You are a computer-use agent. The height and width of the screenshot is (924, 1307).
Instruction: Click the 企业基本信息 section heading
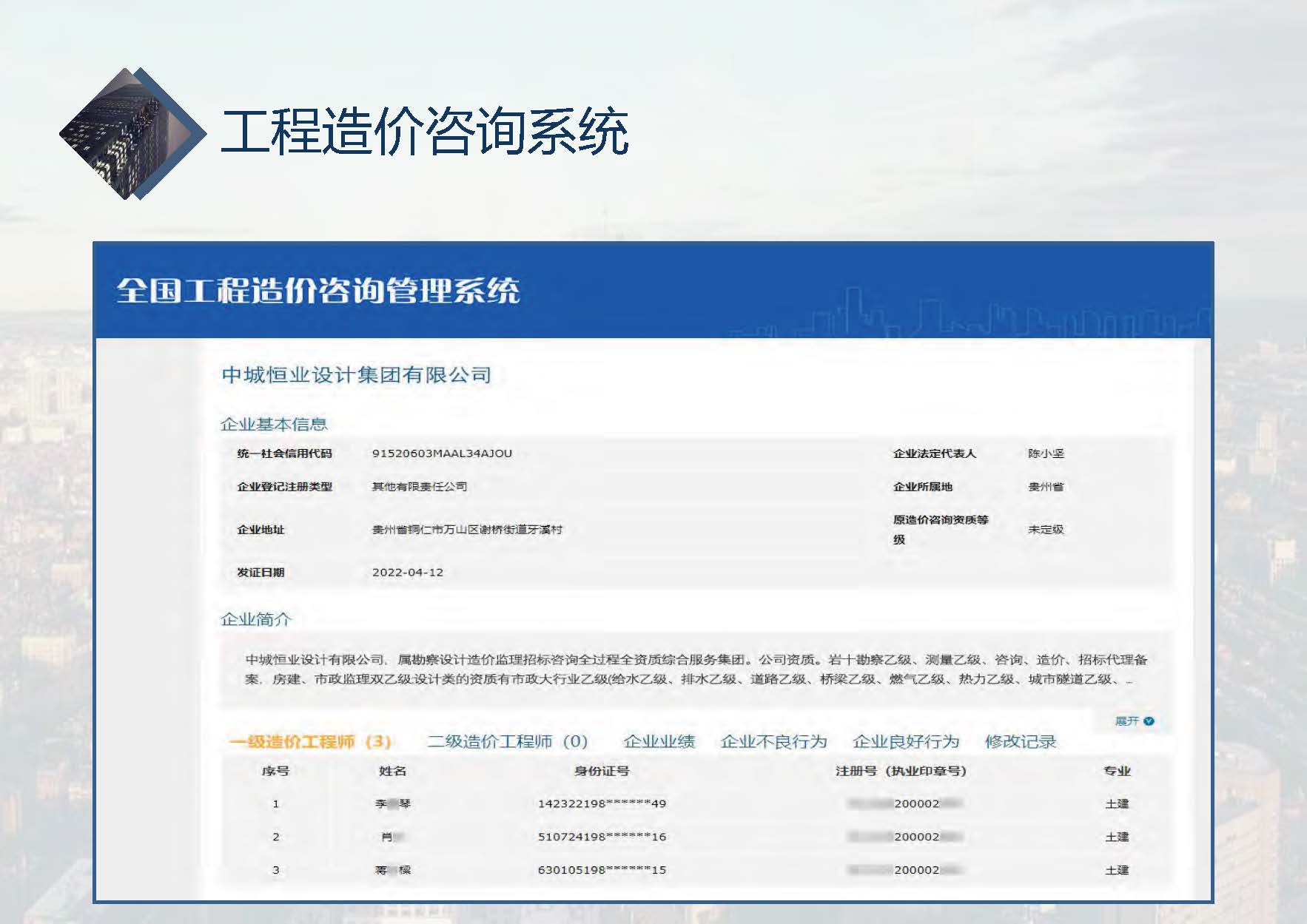[274, 424]
